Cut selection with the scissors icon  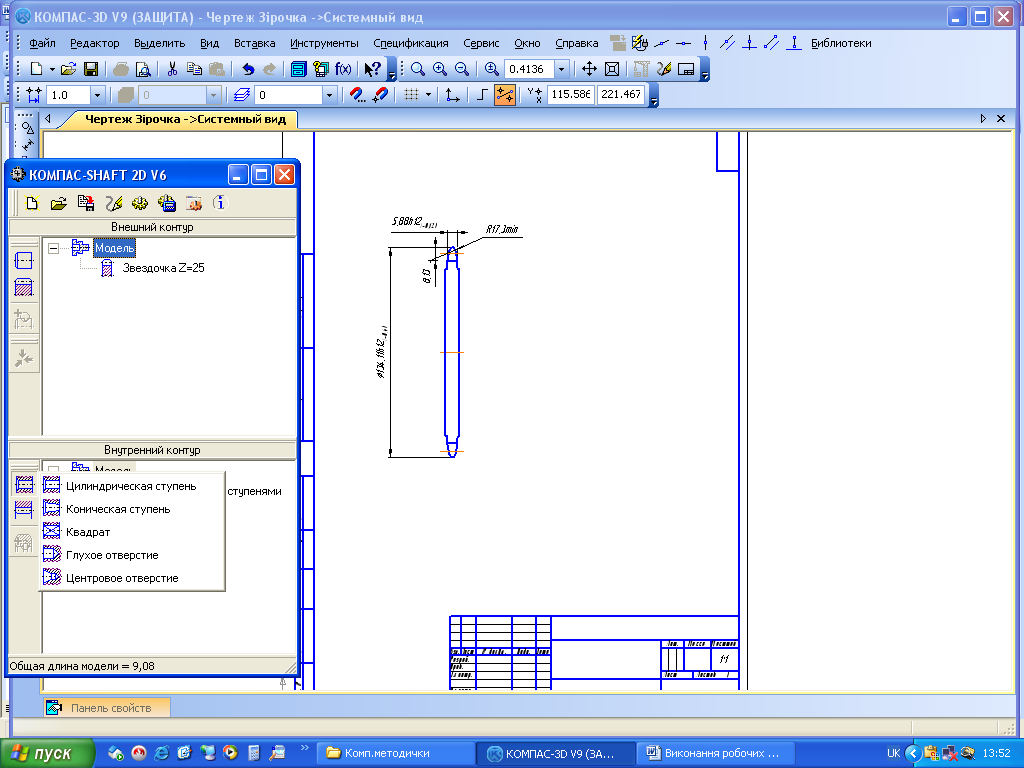[x=172, y=69]
